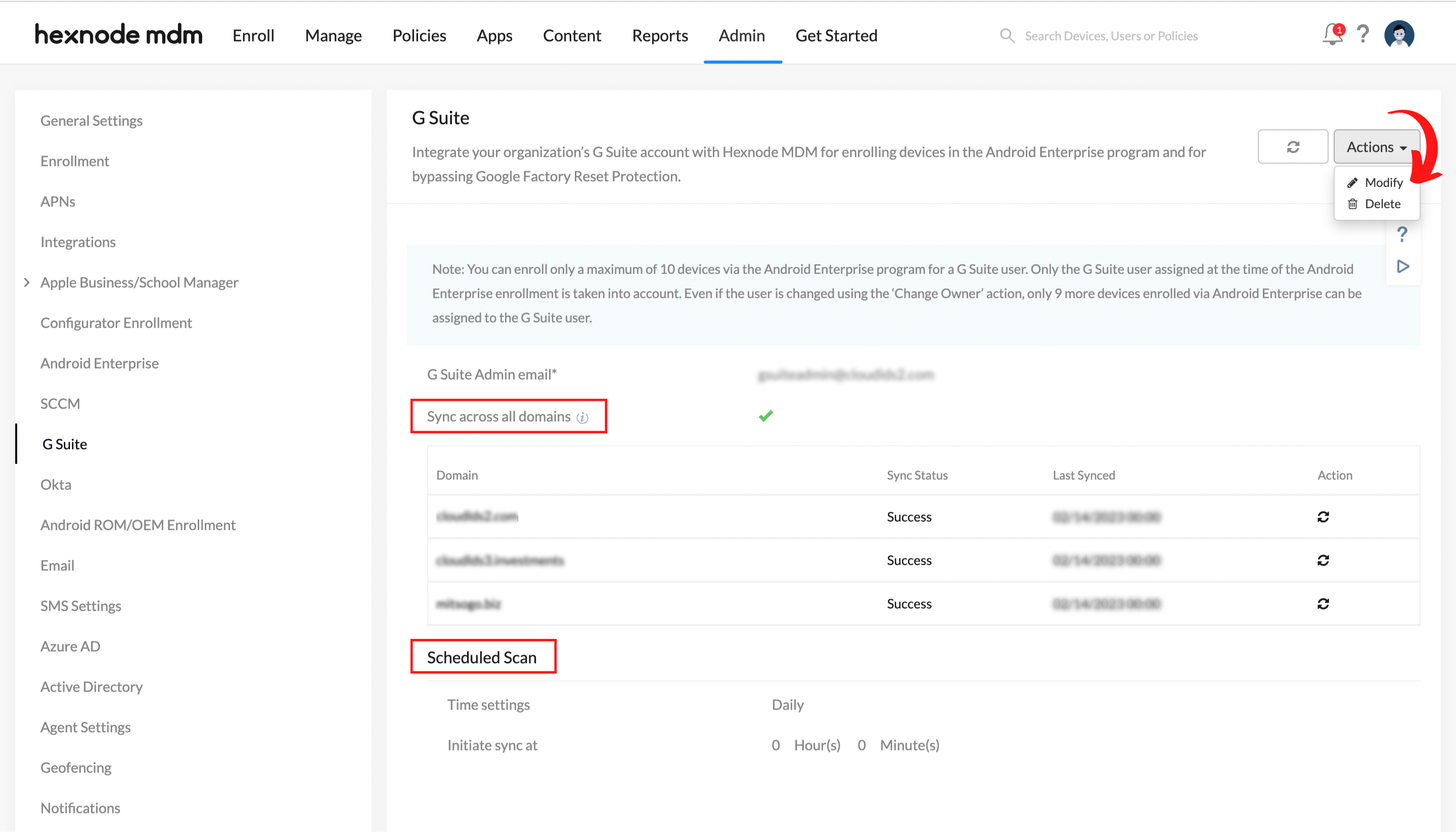Click the Domain column header
Image resolution: width=1456 pixels, height=832 pixels.
tap(457, 475)
